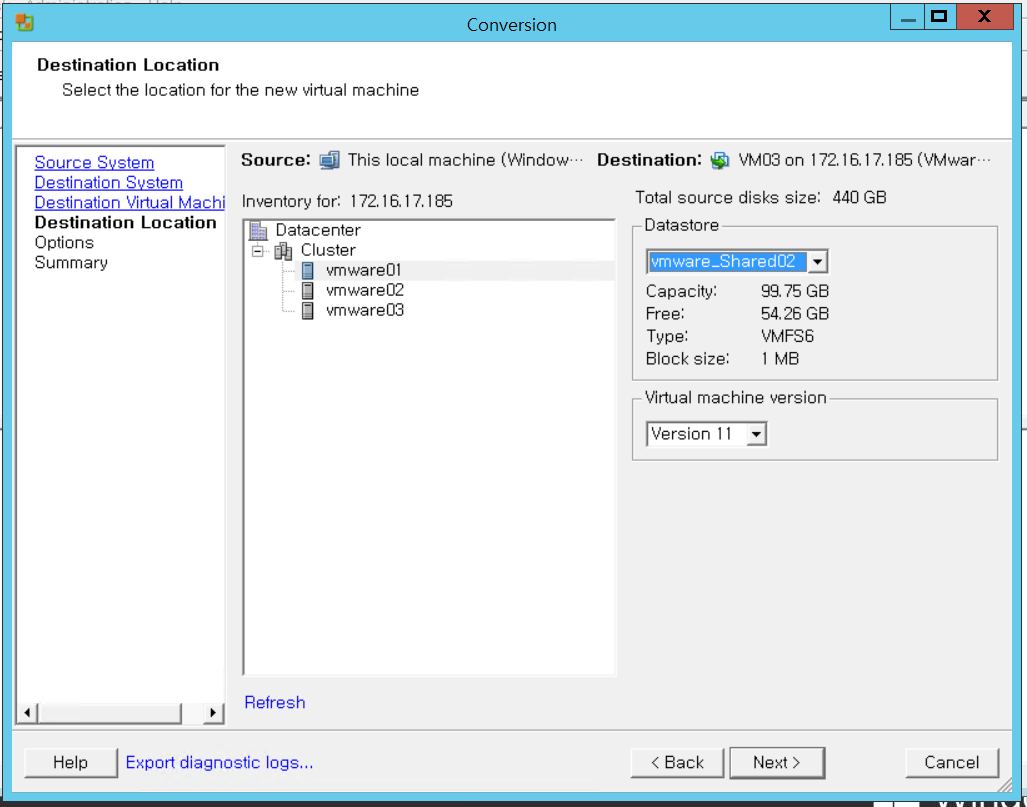Click the Refresh inventory link
The image size is (1027, 807).
(x=275, y=702)
